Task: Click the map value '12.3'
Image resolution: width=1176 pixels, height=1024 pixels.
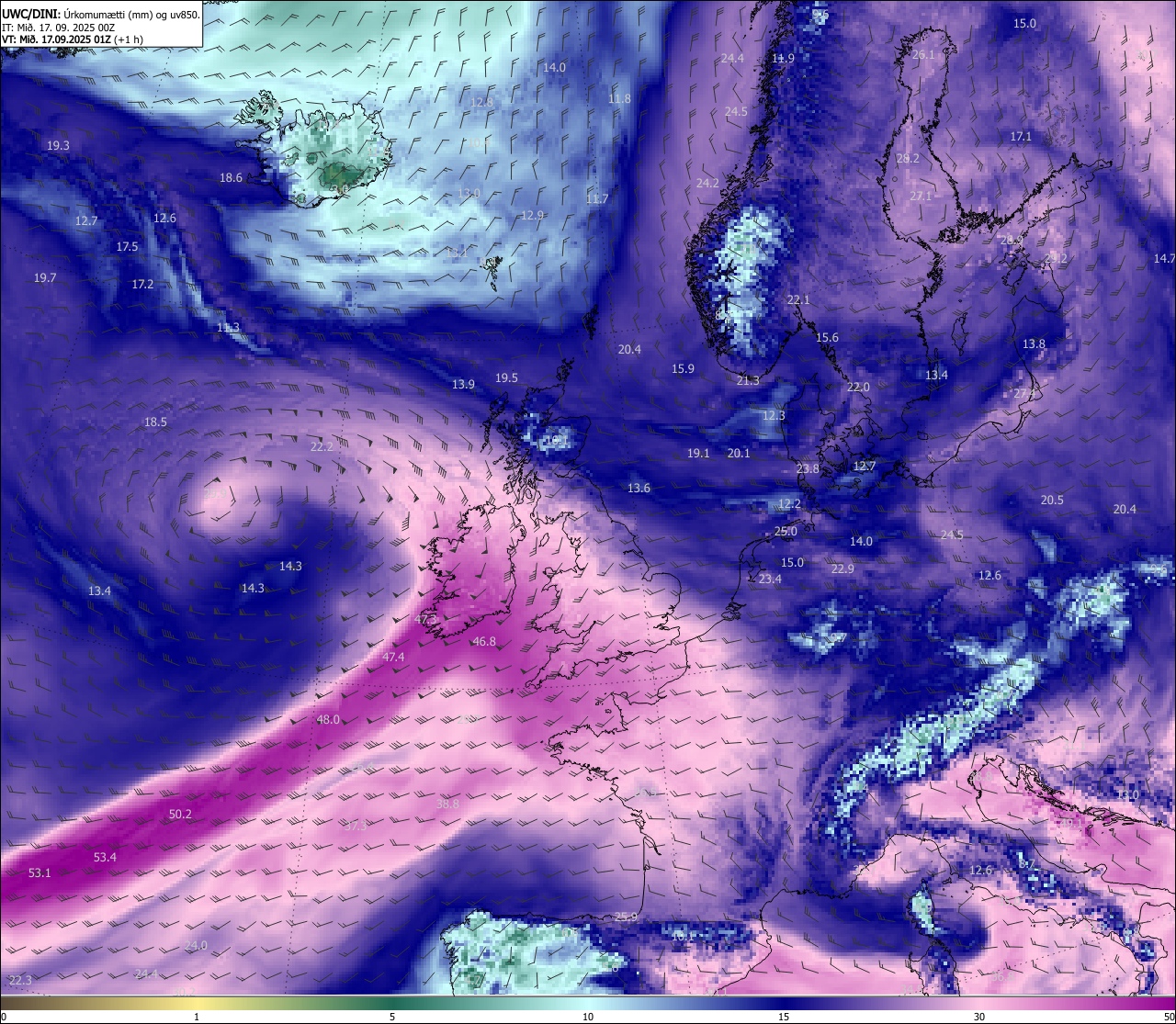Action: [774, 415]
